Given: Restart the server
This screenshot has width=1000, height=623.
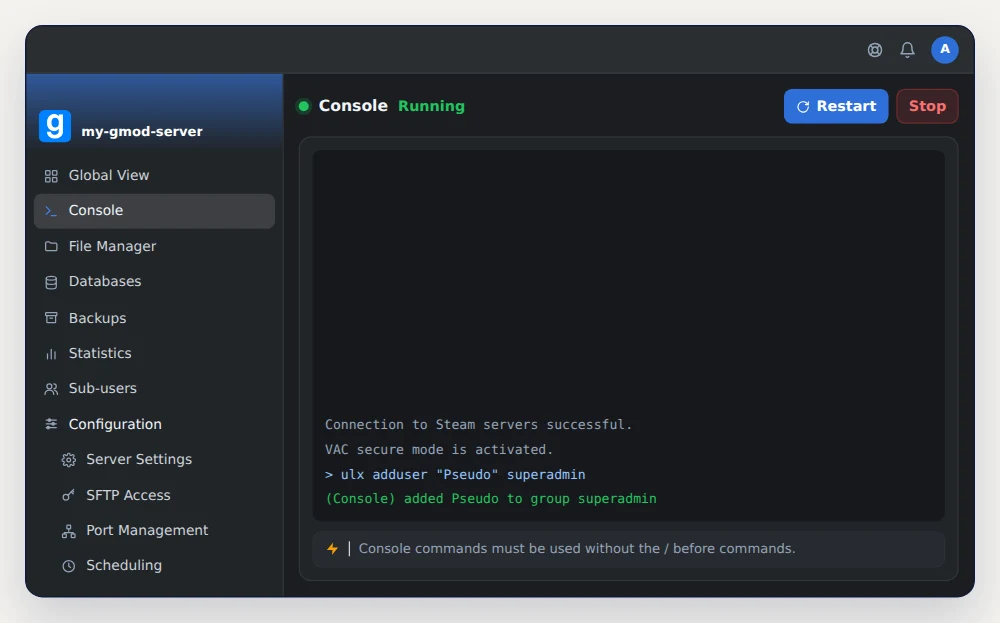Looking at the screenshot, I should tap(836, 106).
